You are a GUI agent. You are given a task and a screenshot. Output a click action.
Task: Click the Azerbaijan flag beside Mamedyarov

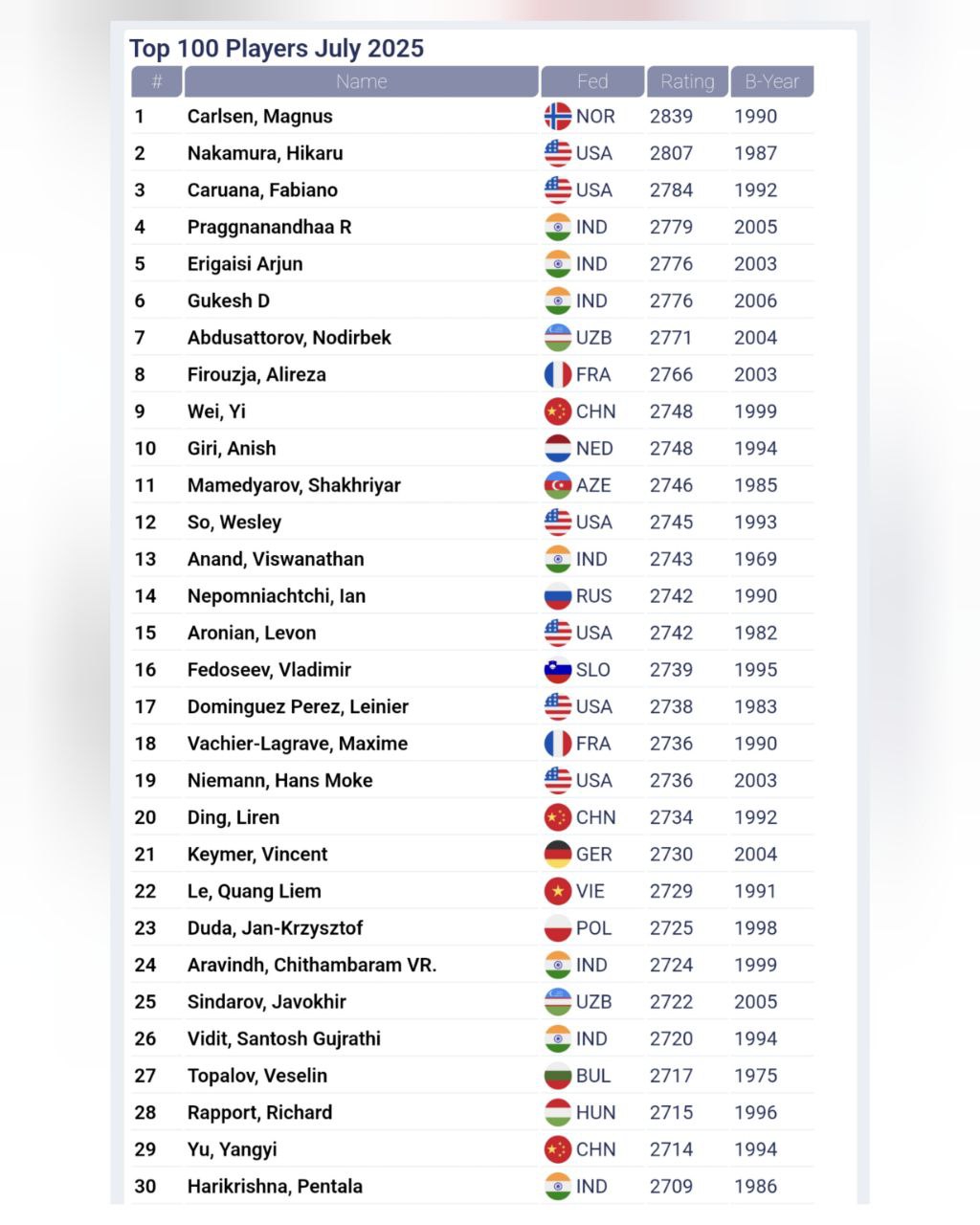(558, 485)
